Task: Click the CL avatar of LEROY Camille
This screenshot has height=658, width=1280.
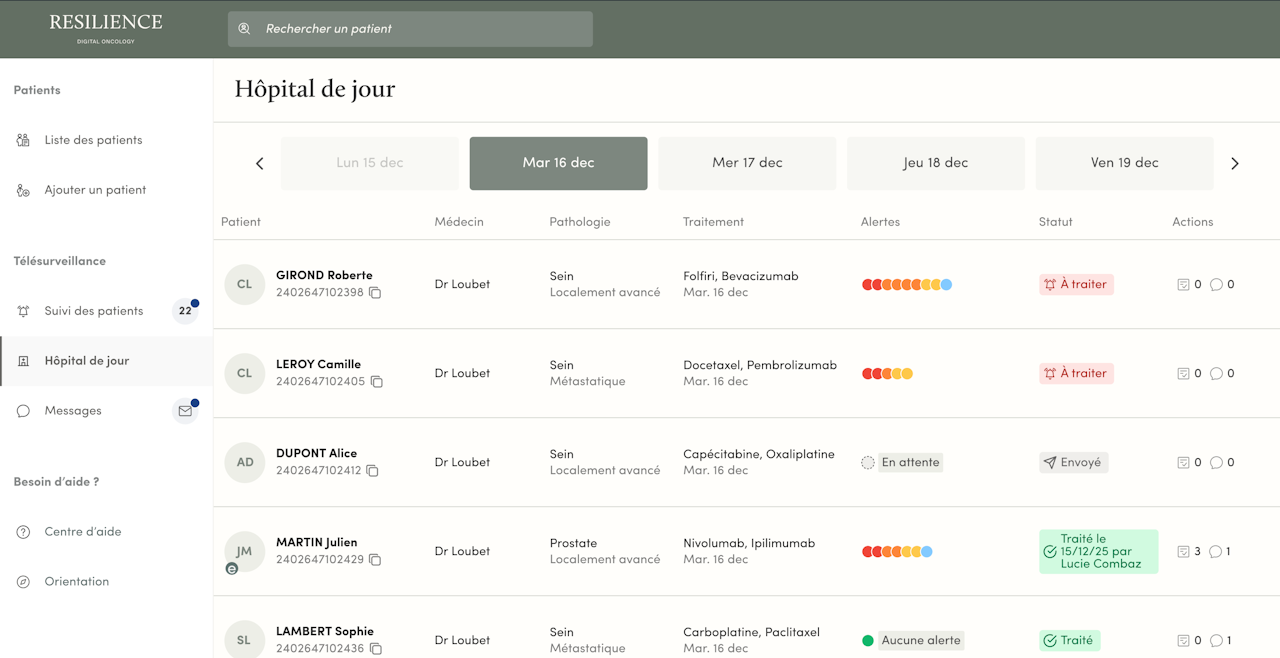Action: pos(244,373)
